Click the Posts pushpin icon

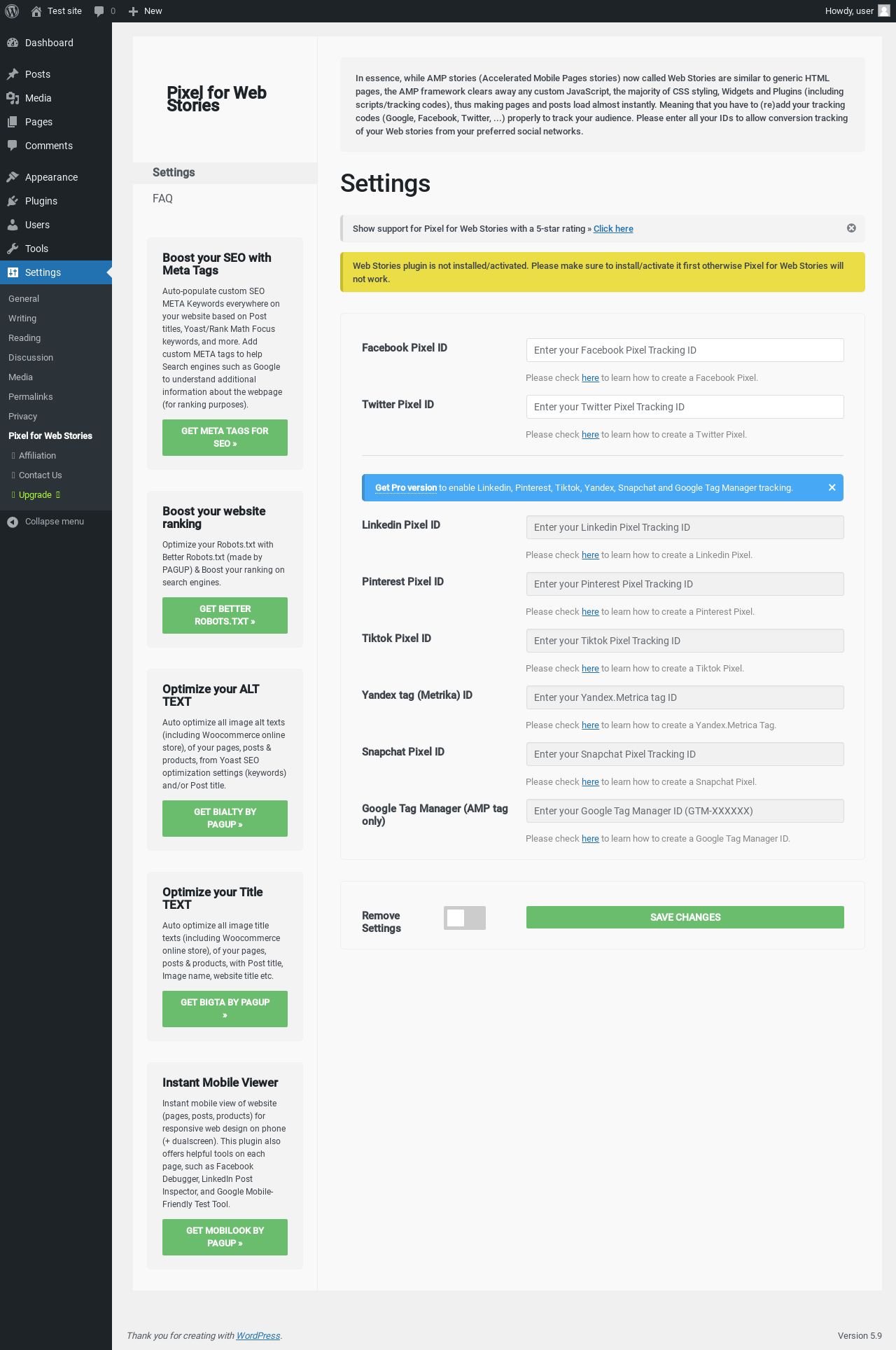click(13, 74)
